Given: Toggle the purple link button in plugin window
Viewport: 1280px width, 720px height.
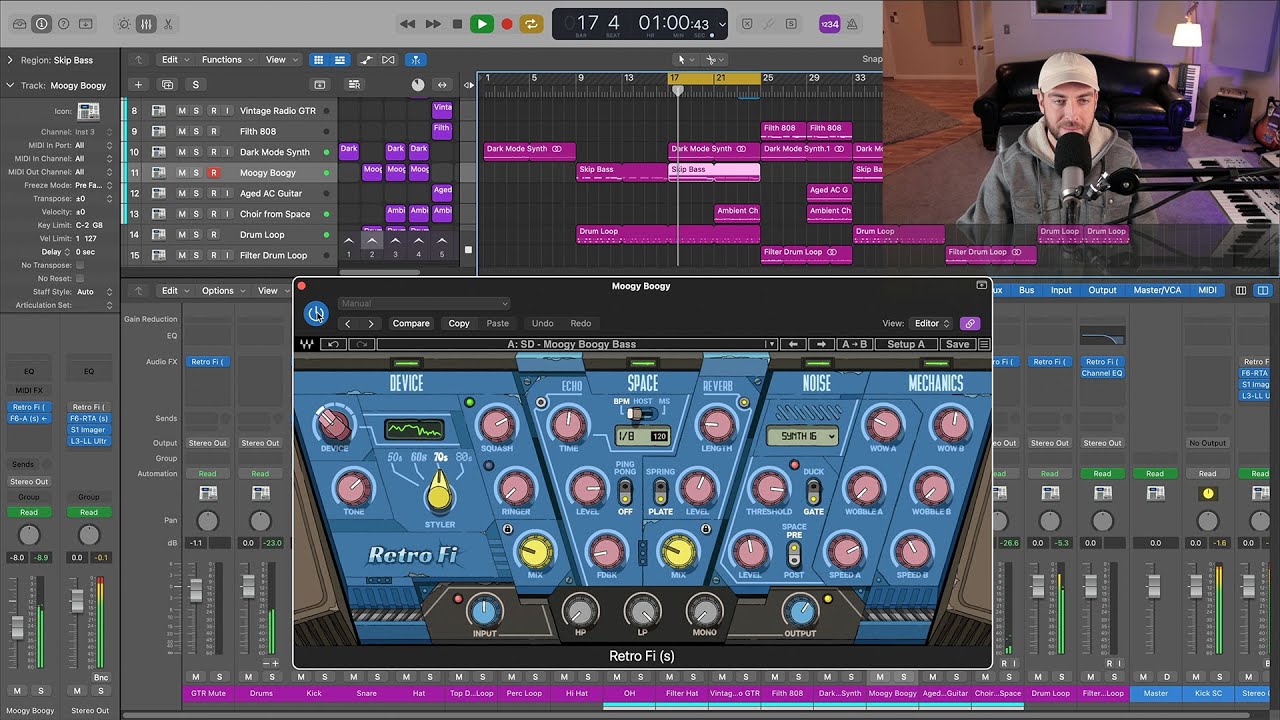Looking at the screenshot, I should click(969, 324).
